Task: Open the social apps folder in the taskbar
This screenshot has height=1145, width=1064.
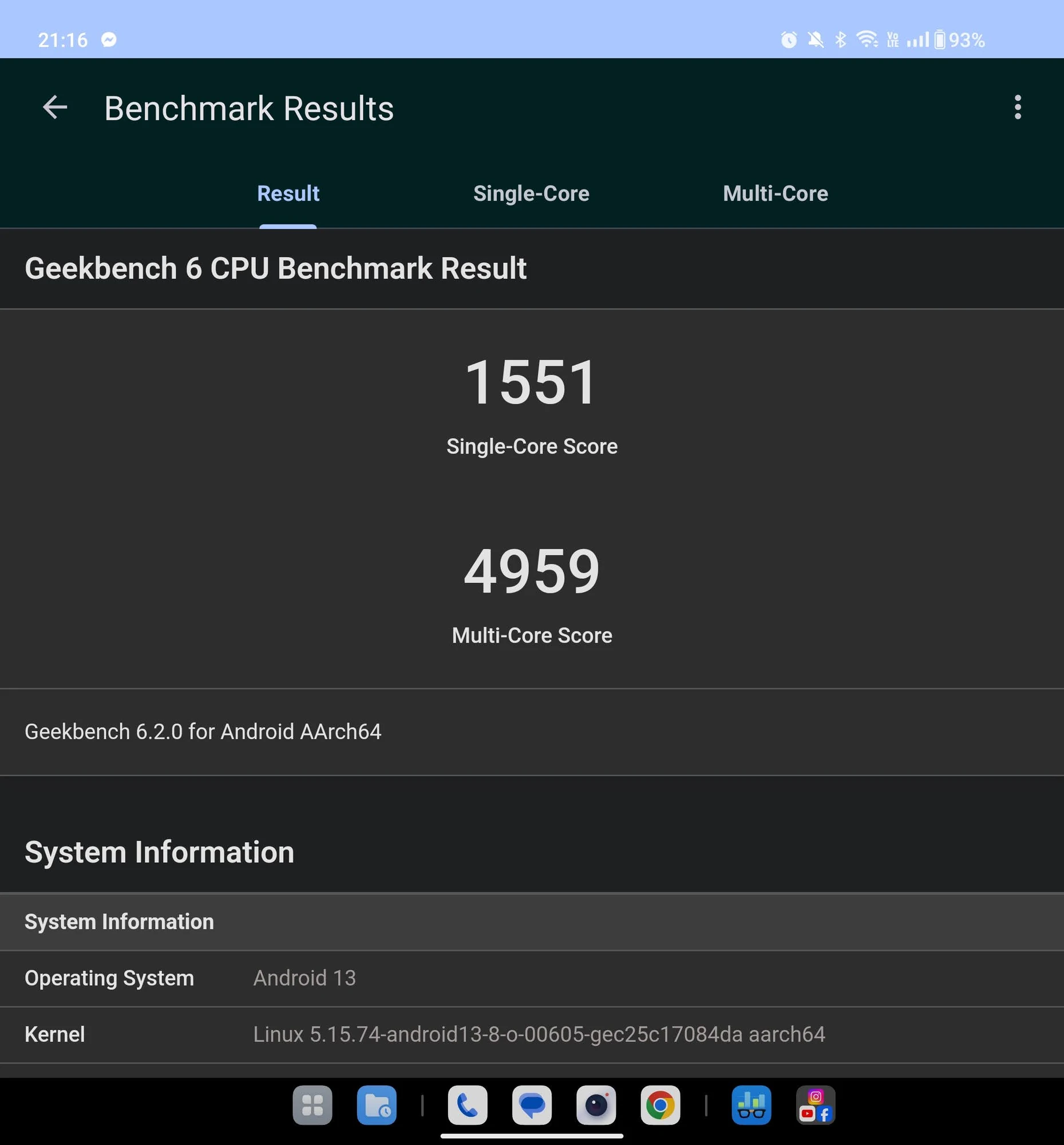Action: (815, 1105)
